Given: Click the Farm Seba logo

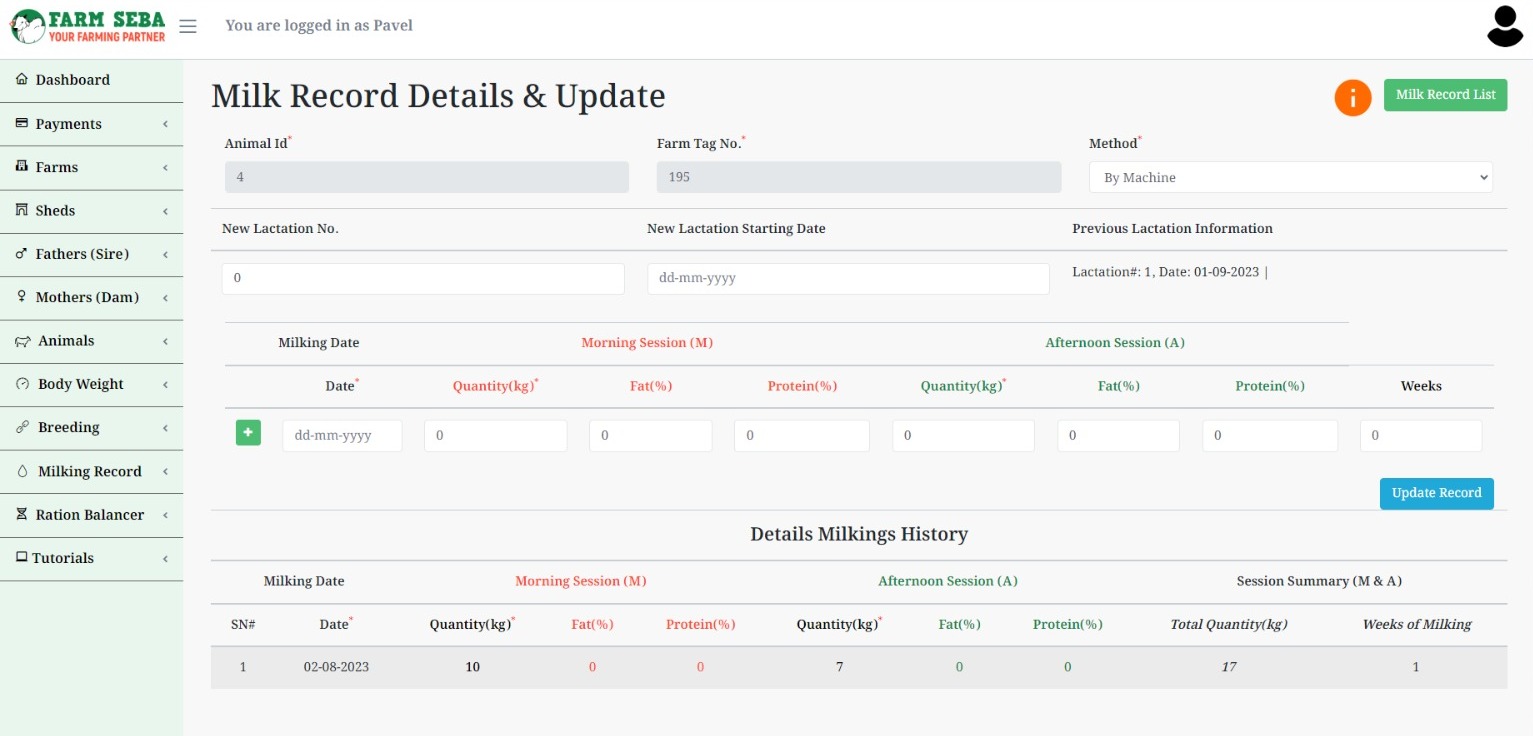Looking at the screenshot, I should tap(88, 26).
